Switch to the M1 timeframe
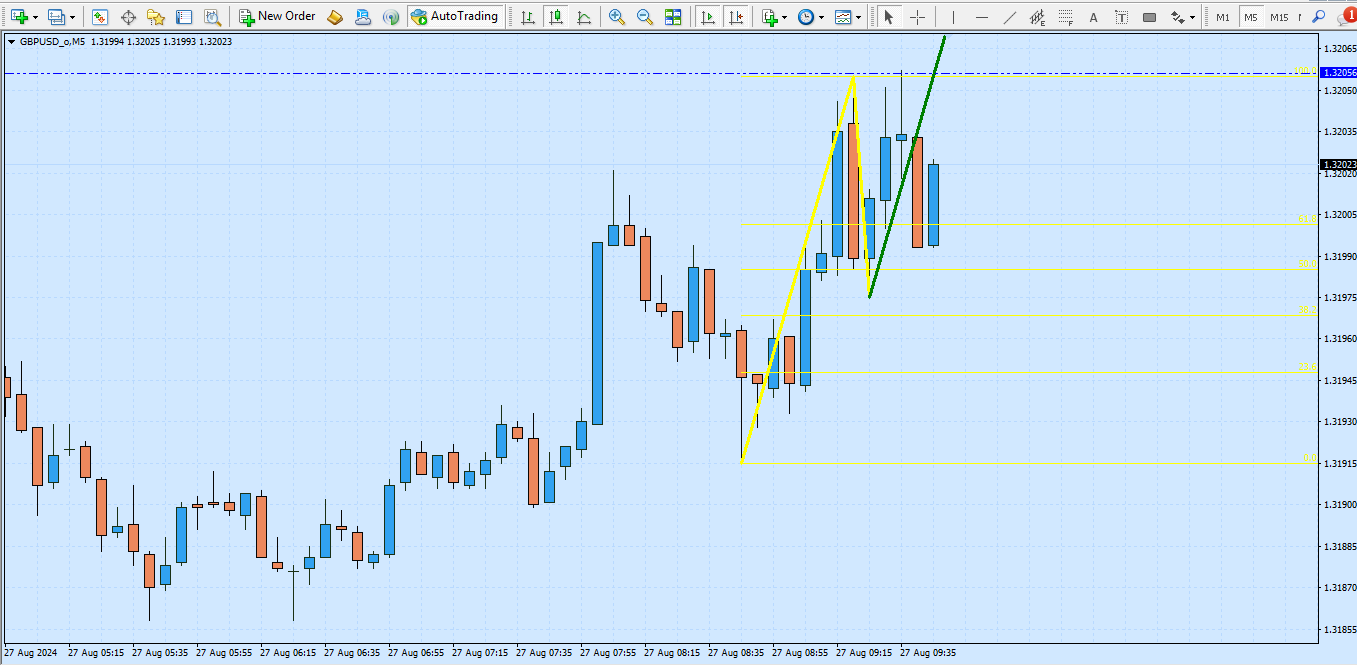 click(1223, 17)
